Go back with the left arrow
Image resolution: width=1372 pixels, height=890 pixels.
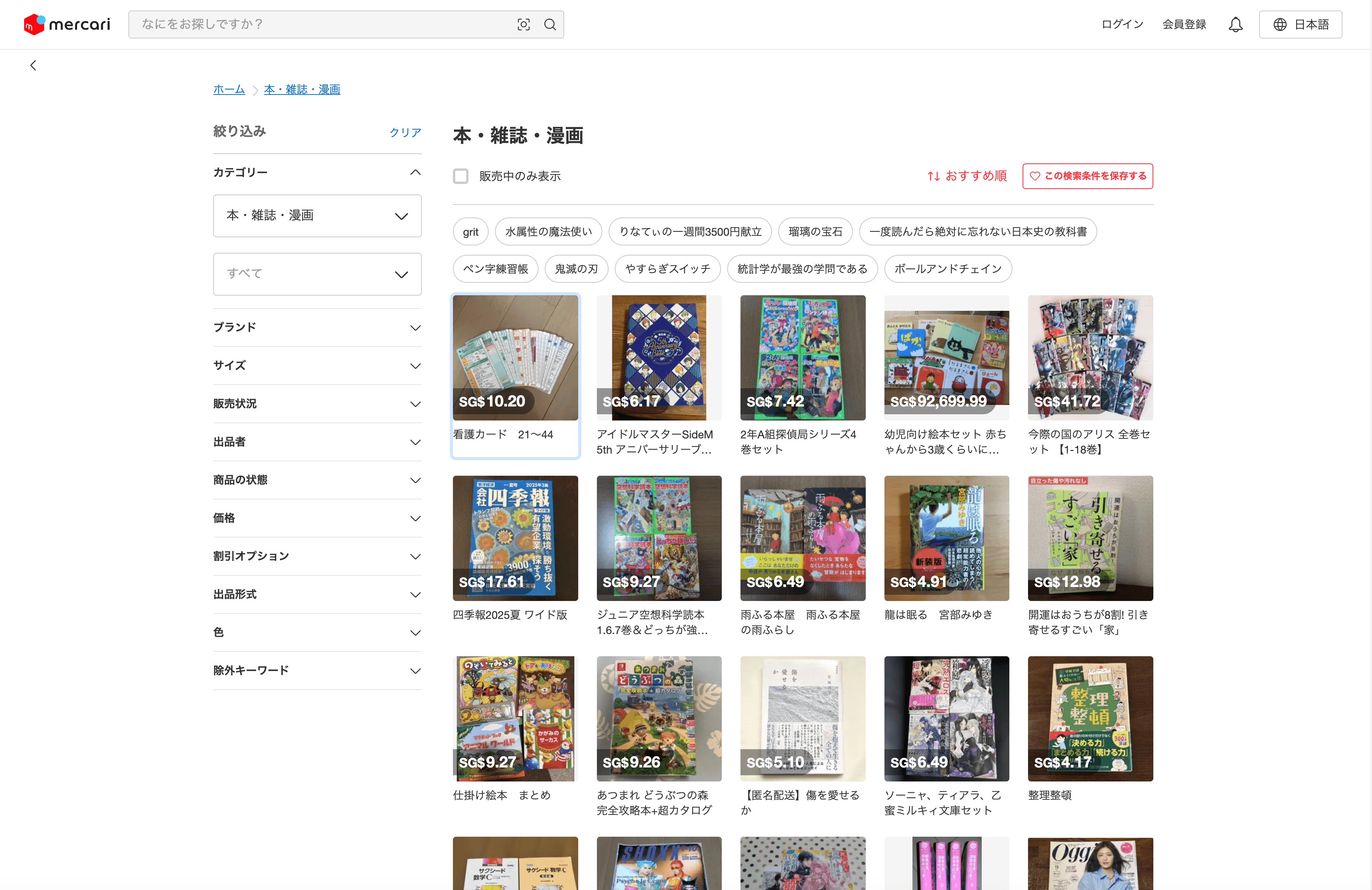click(x=33, y=65)
